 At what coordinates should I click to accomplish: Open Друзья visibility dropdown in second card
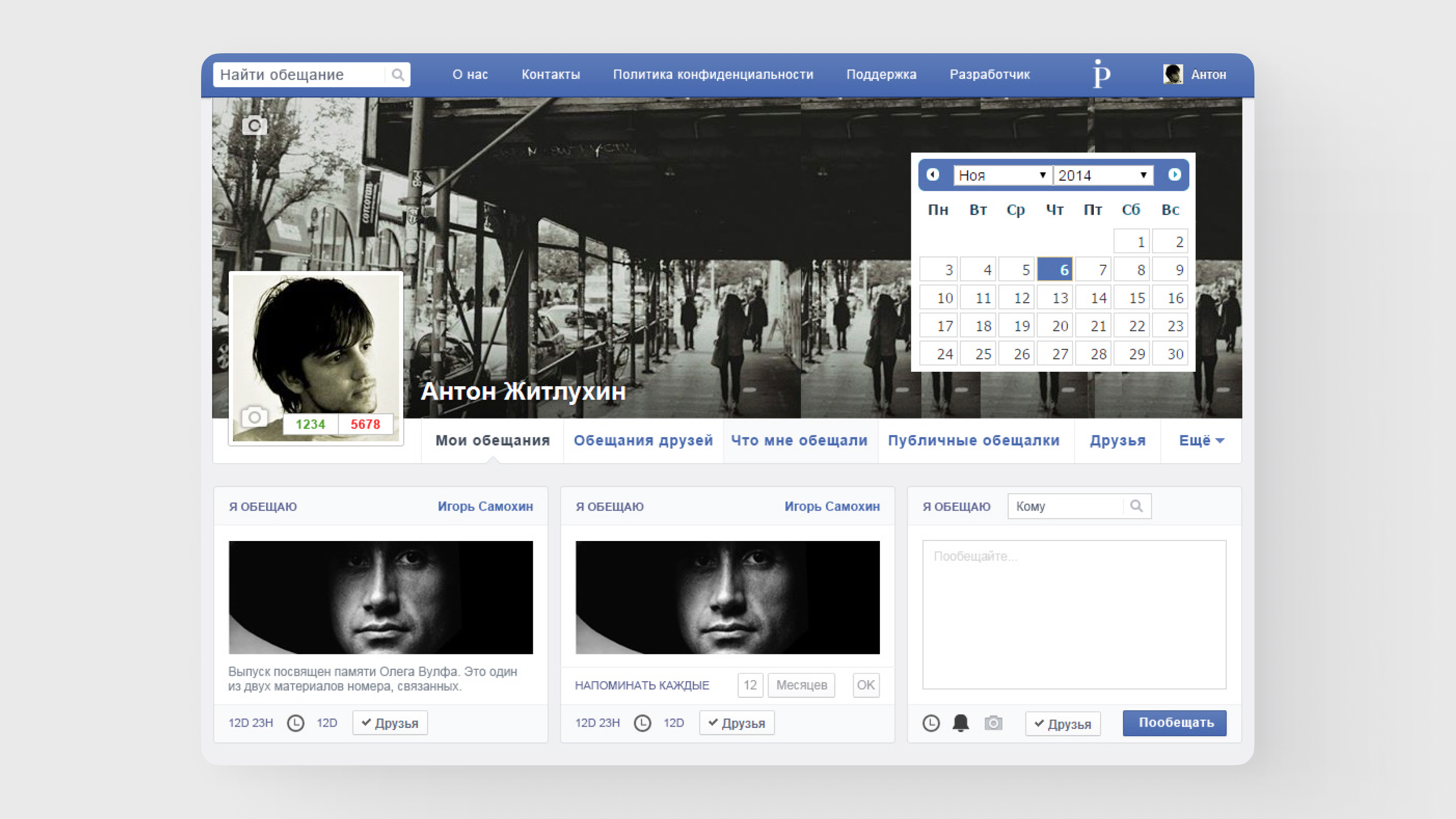click(737, 723)
